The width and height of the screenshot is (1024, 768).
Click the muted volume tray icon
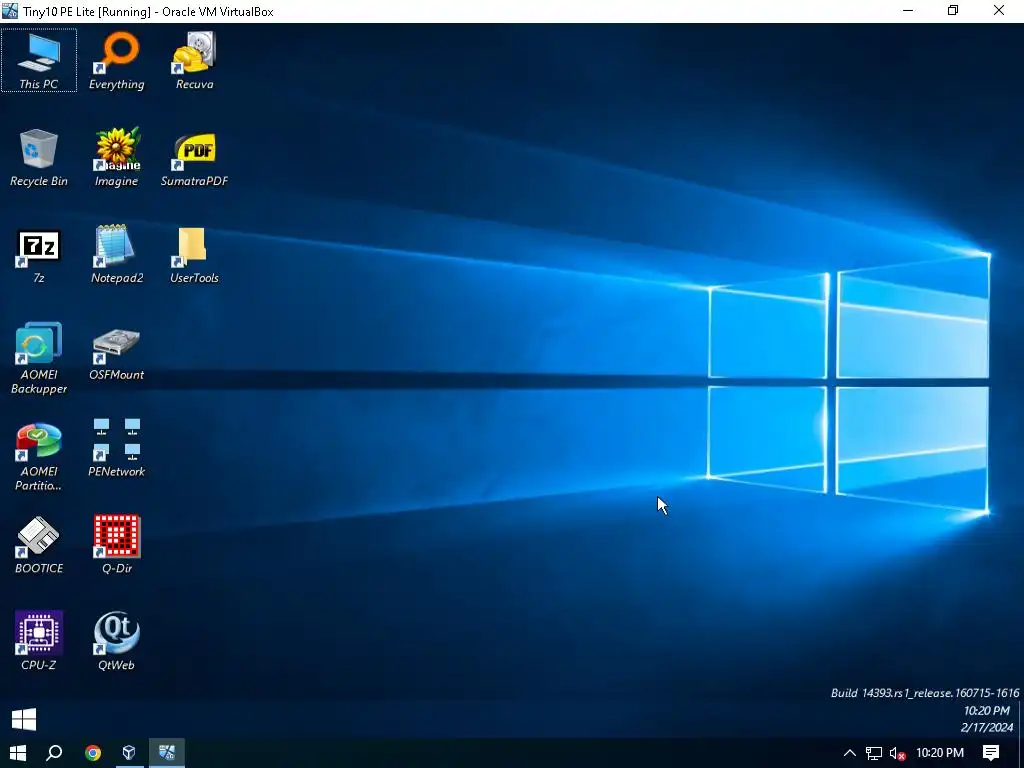pos(897,753)
